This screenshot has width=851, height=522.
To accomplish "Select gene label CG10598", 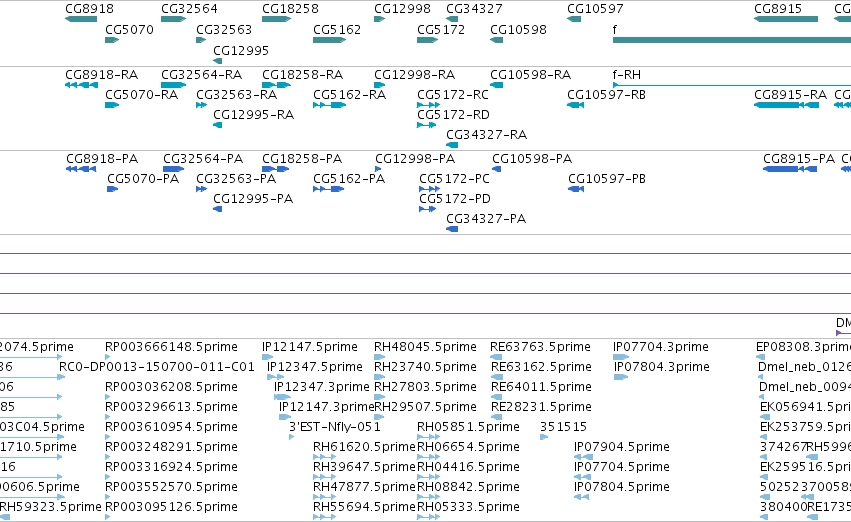I will coord(518,30).
